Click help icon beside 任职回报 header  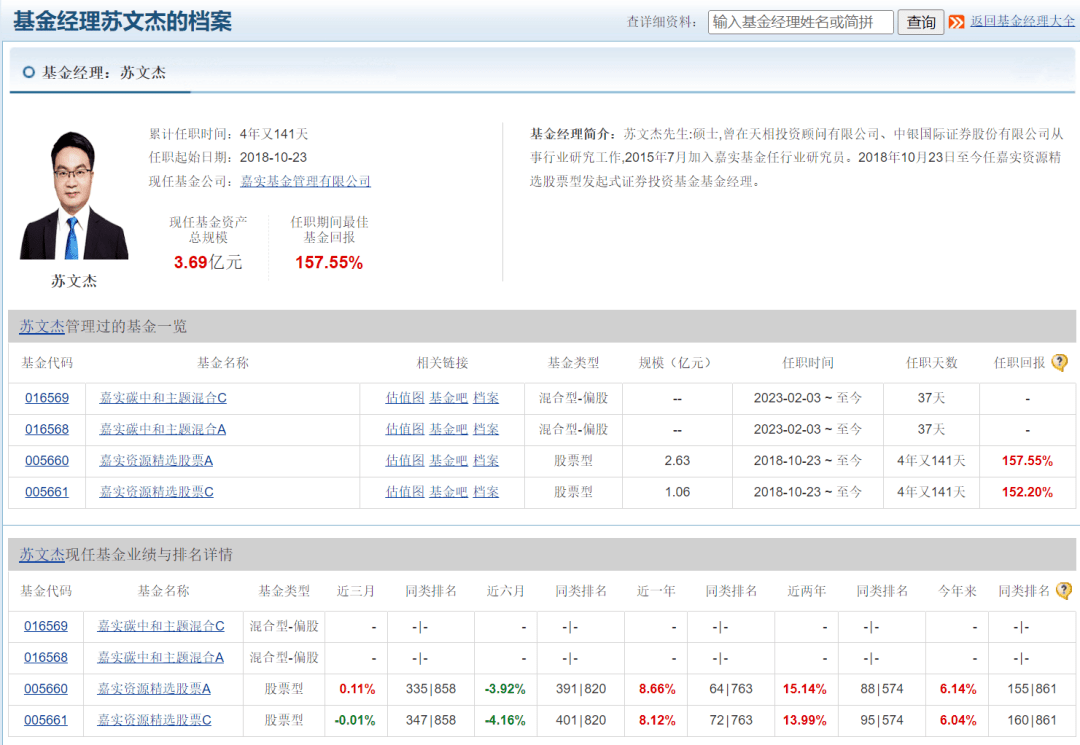click(x=1060, y=362)
